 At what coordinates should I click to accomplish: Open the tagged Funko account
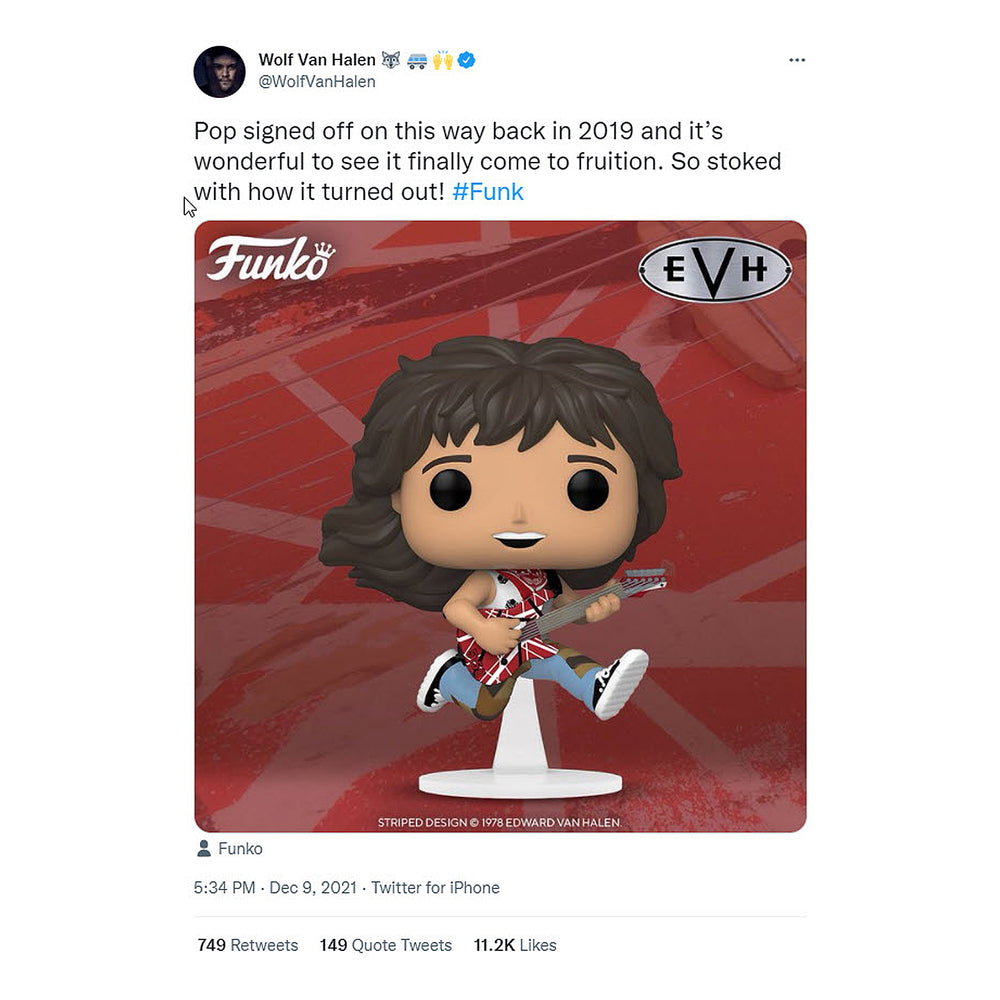click(x=240, y=848)
